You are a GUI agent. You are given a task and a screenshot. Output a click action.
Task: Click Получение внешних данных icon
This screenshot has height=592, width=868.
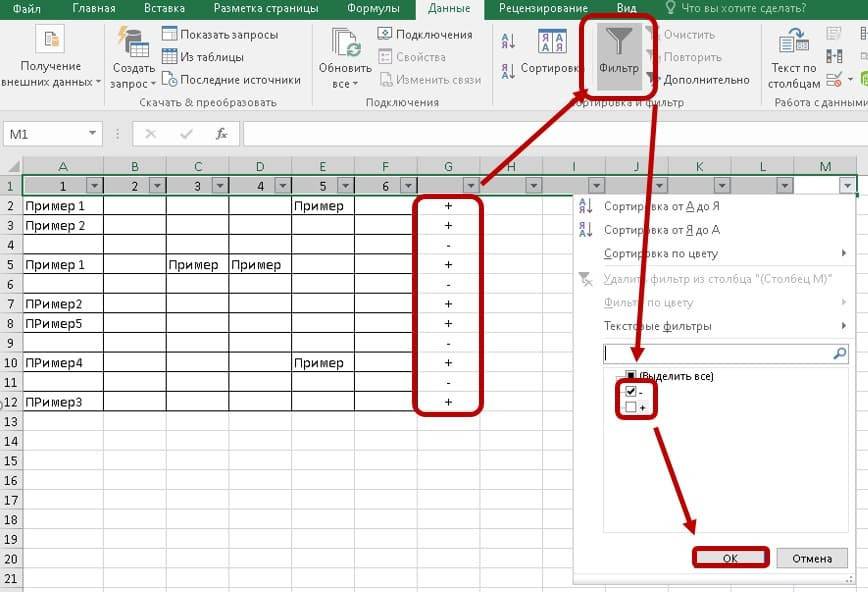tap(50, 40)
